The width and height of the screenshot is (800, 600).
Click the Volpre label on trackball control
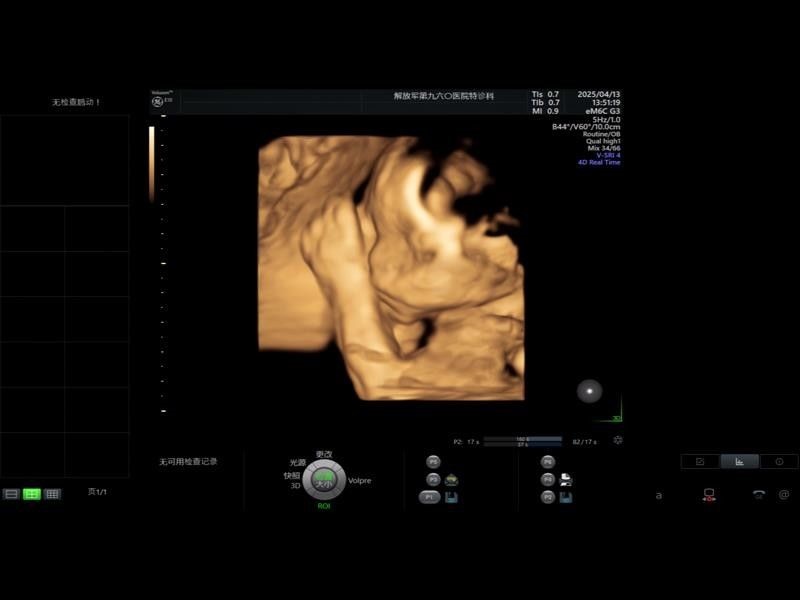359,481
